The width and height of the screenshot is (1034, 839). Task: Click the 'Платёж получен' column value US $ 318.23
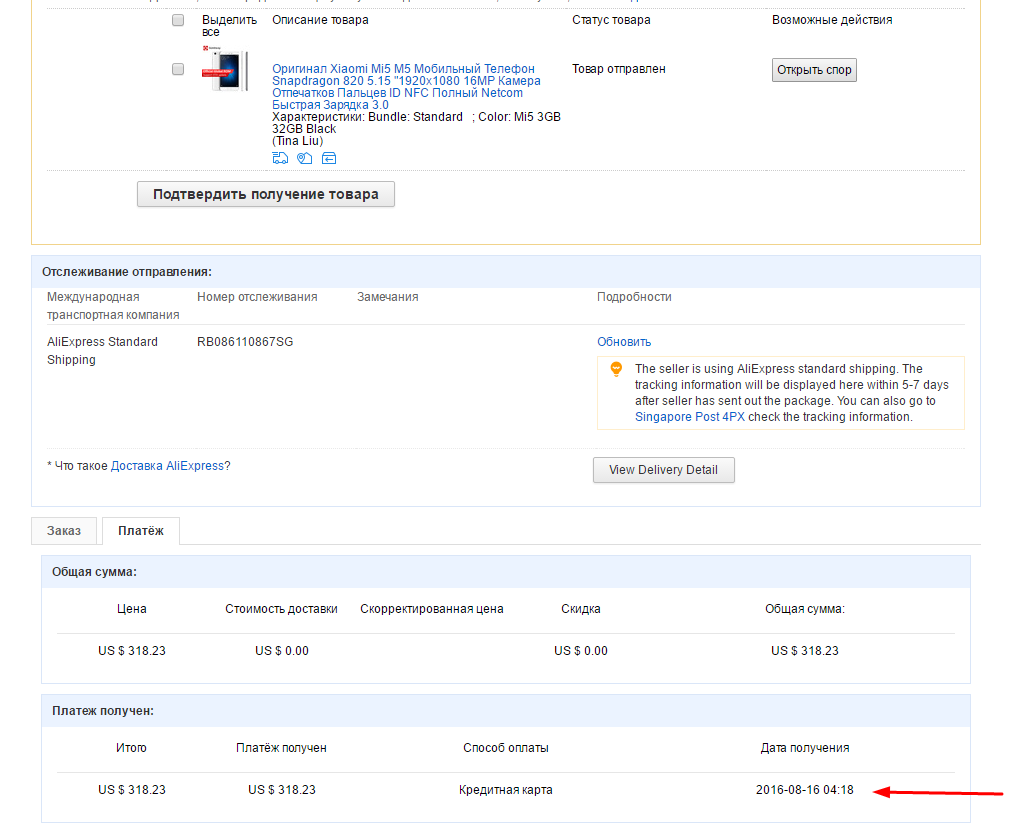click(282, 790)
